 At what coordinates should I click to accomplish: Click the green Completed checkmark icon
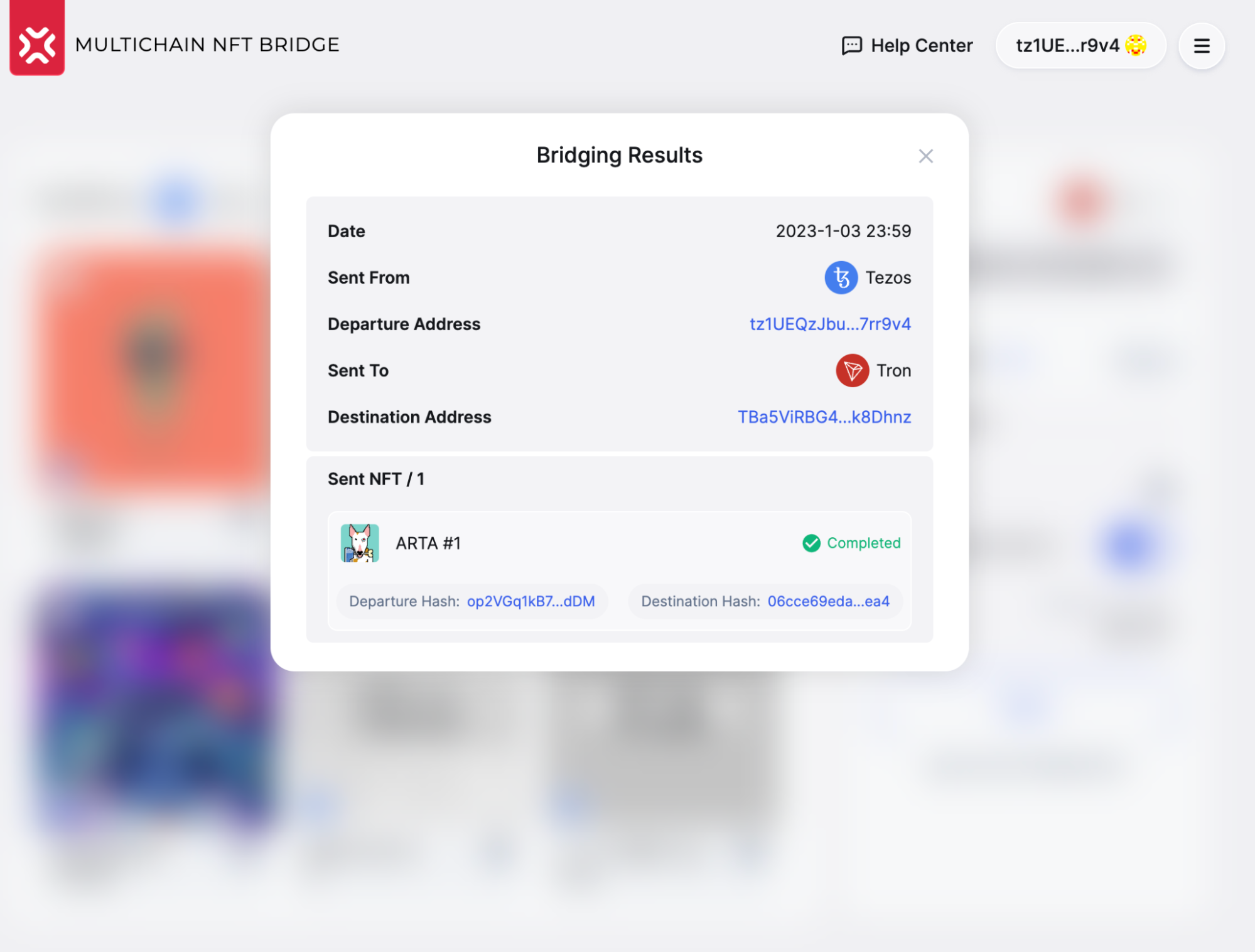(811, 543)
